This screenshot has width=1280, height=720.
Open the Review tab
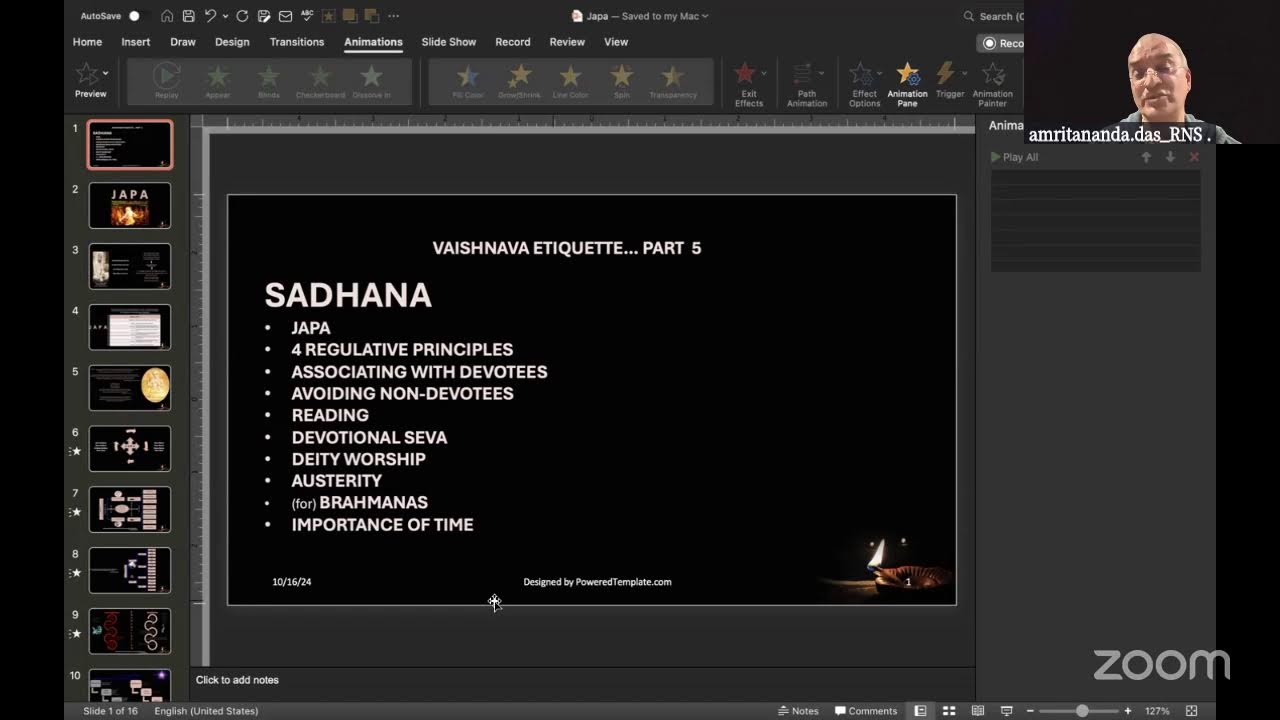point(567,42)
